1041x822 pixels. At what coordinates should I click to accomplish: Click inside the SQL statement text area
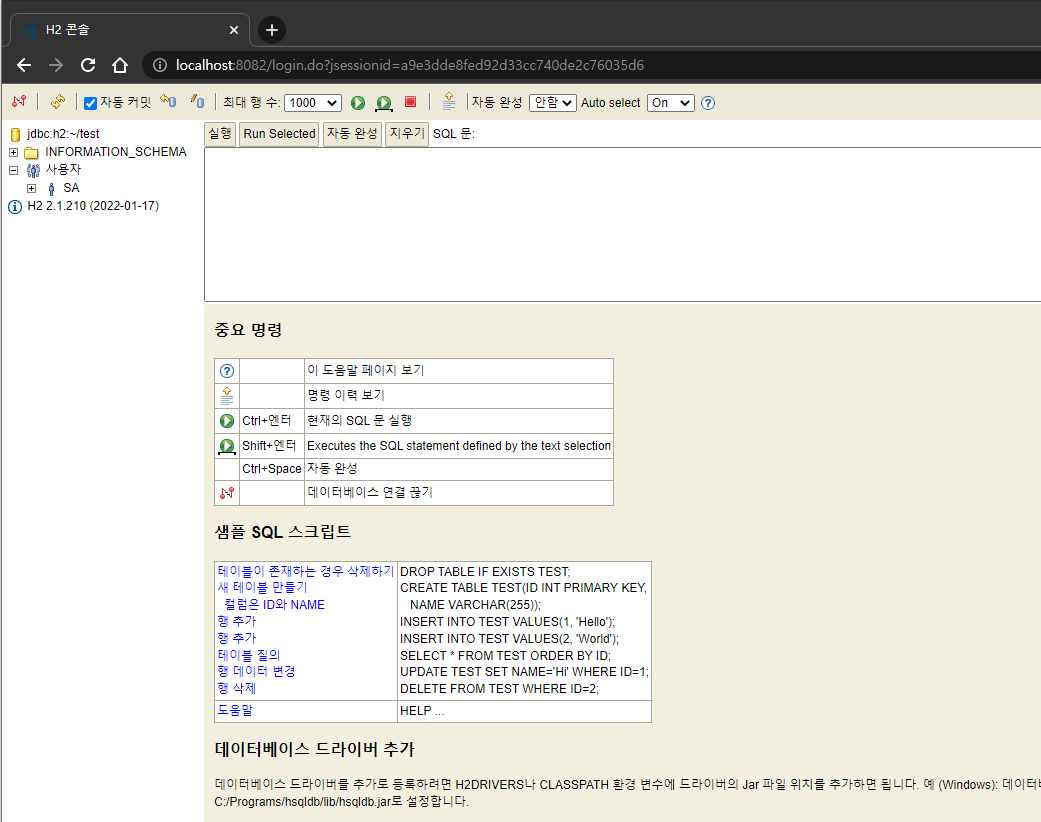click(600, 220)
